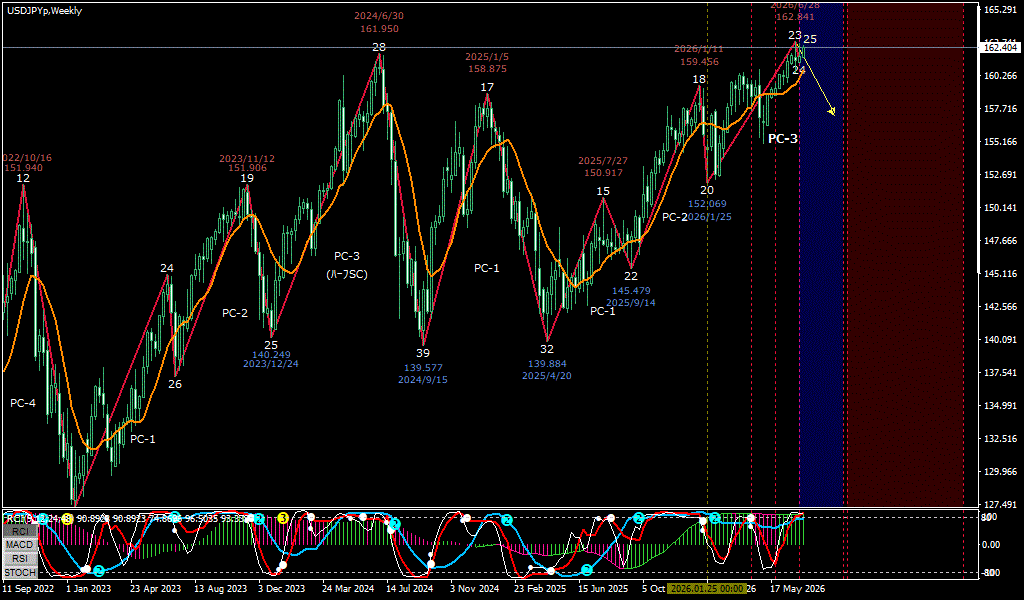Click the wave count number 26

[x=175, y=384]
